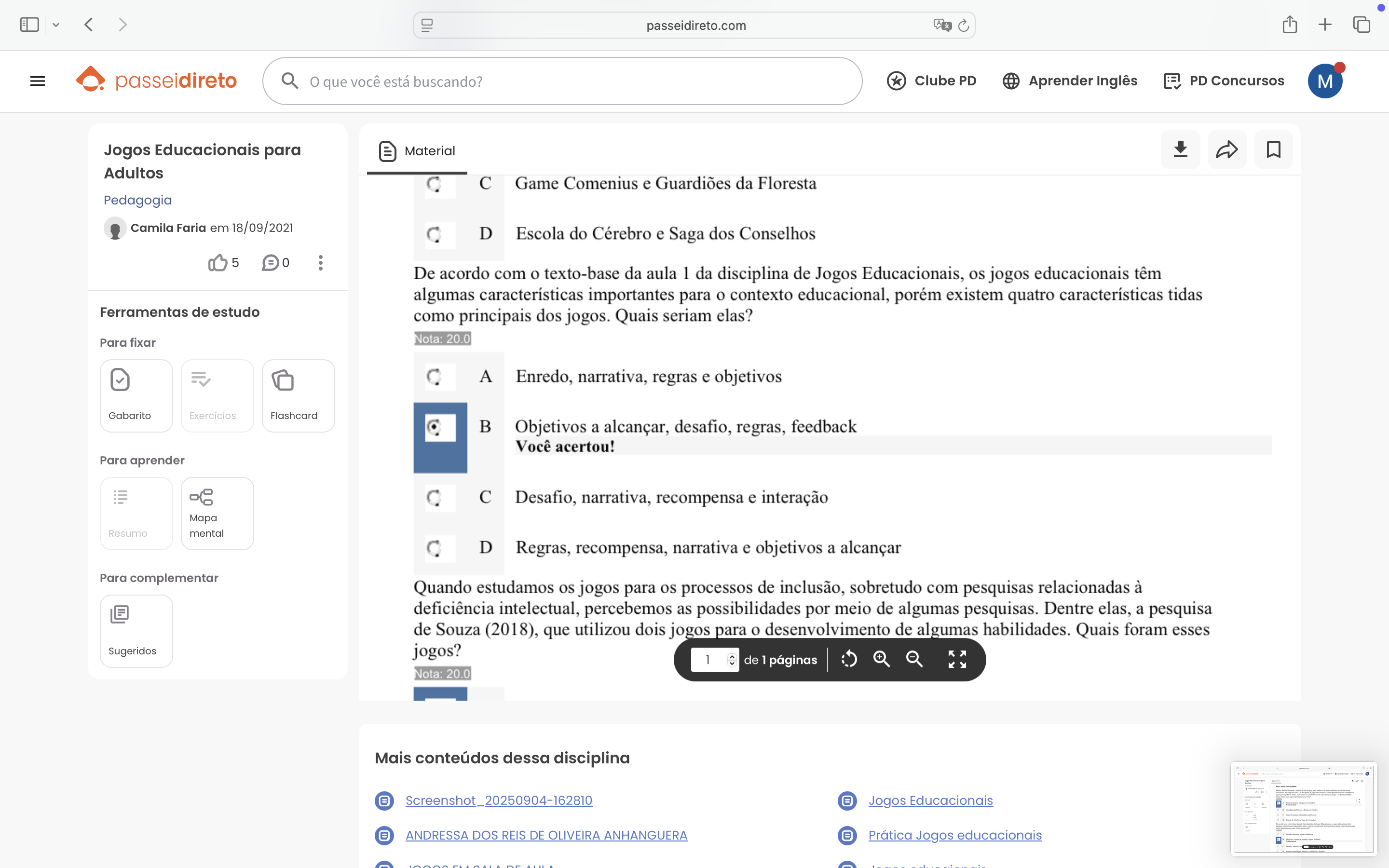Select answer C Desafio, narrativa radio

tap(434, 497)
